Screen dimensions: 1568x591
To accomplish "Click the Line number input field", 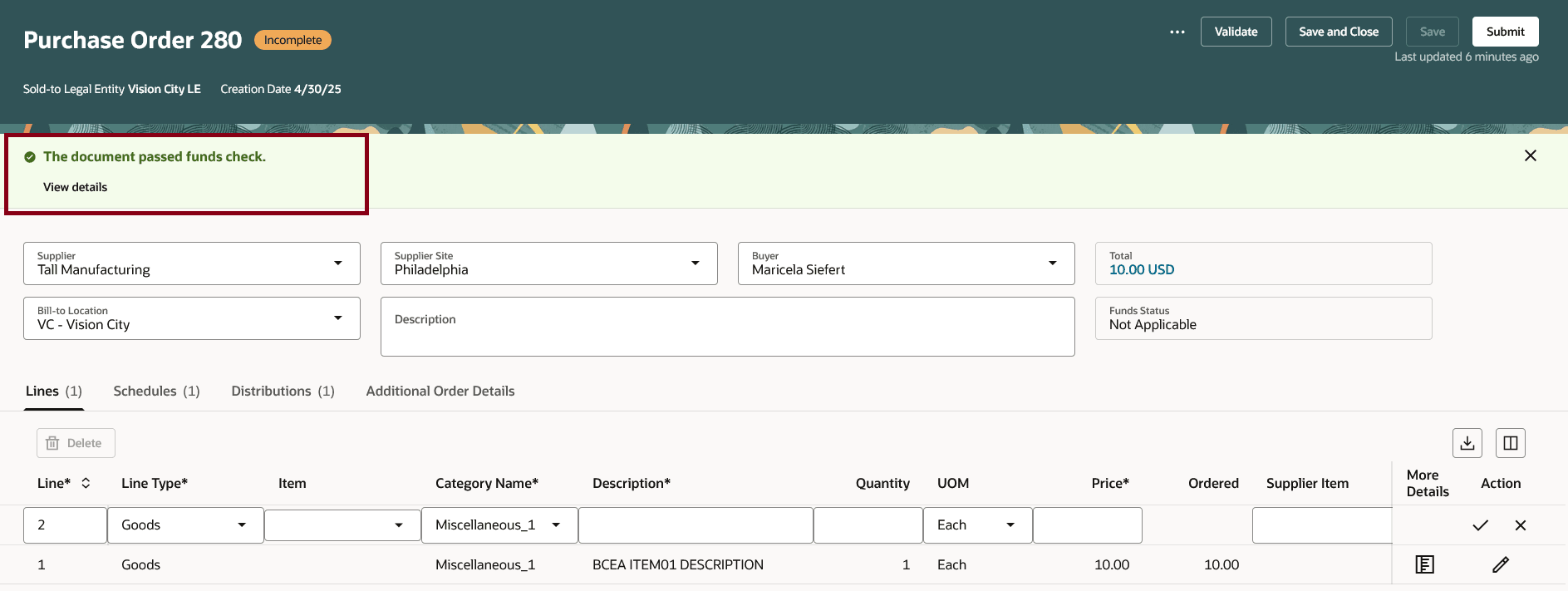I will (66, 525).
